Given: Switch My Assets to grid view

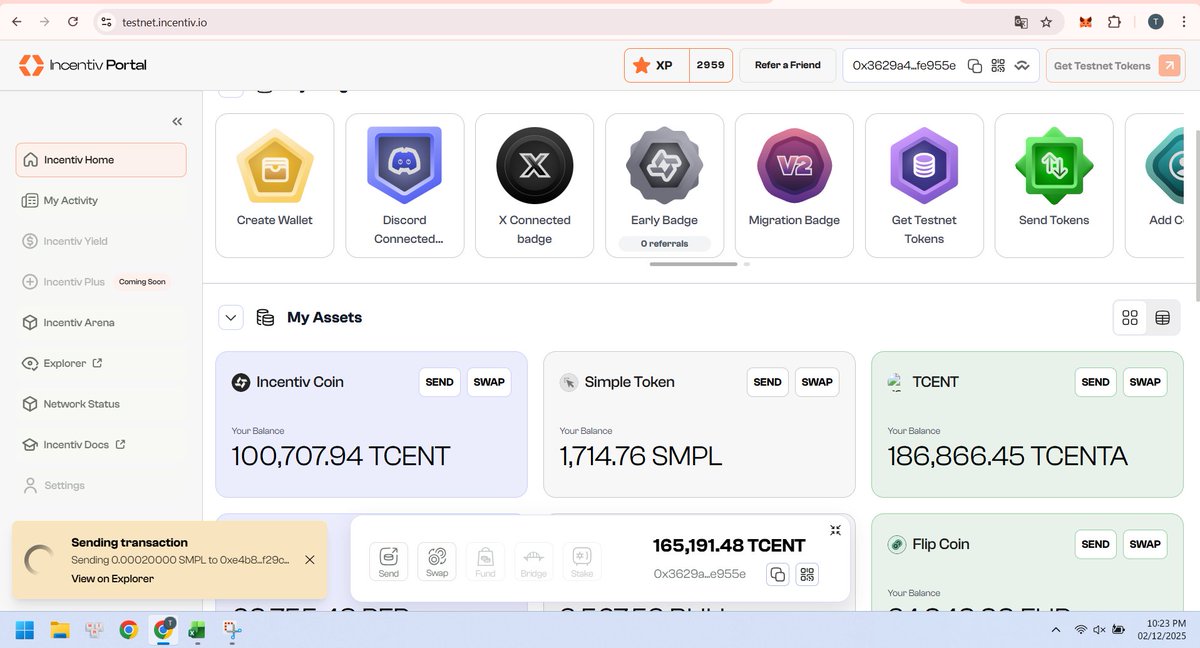Looking at the screenshot, I should (1130, 317).
